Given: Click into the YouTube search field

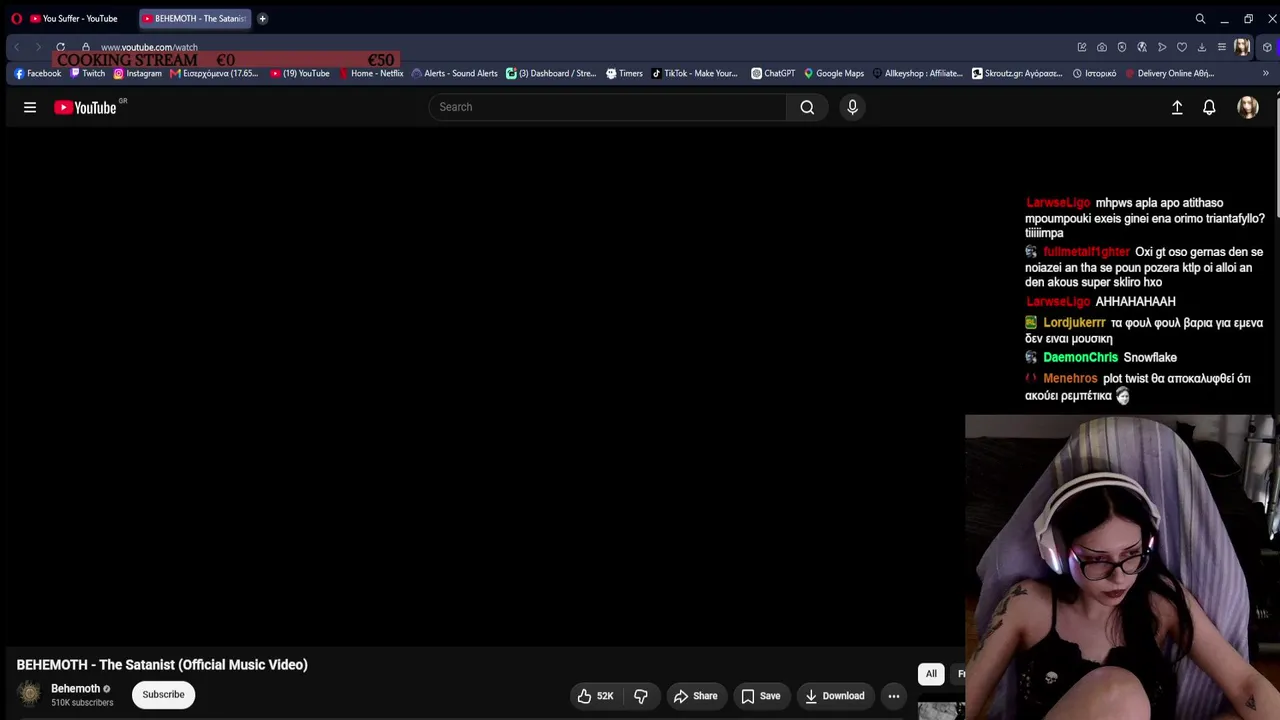Looking at the screenshot, I should (607, 107).
